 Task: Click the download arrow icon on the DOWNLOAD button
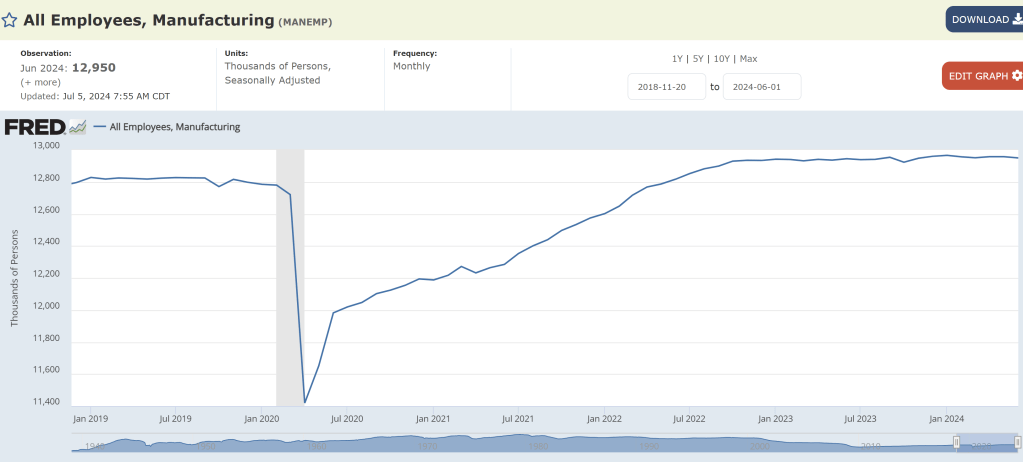click(x=1017, y=19)
